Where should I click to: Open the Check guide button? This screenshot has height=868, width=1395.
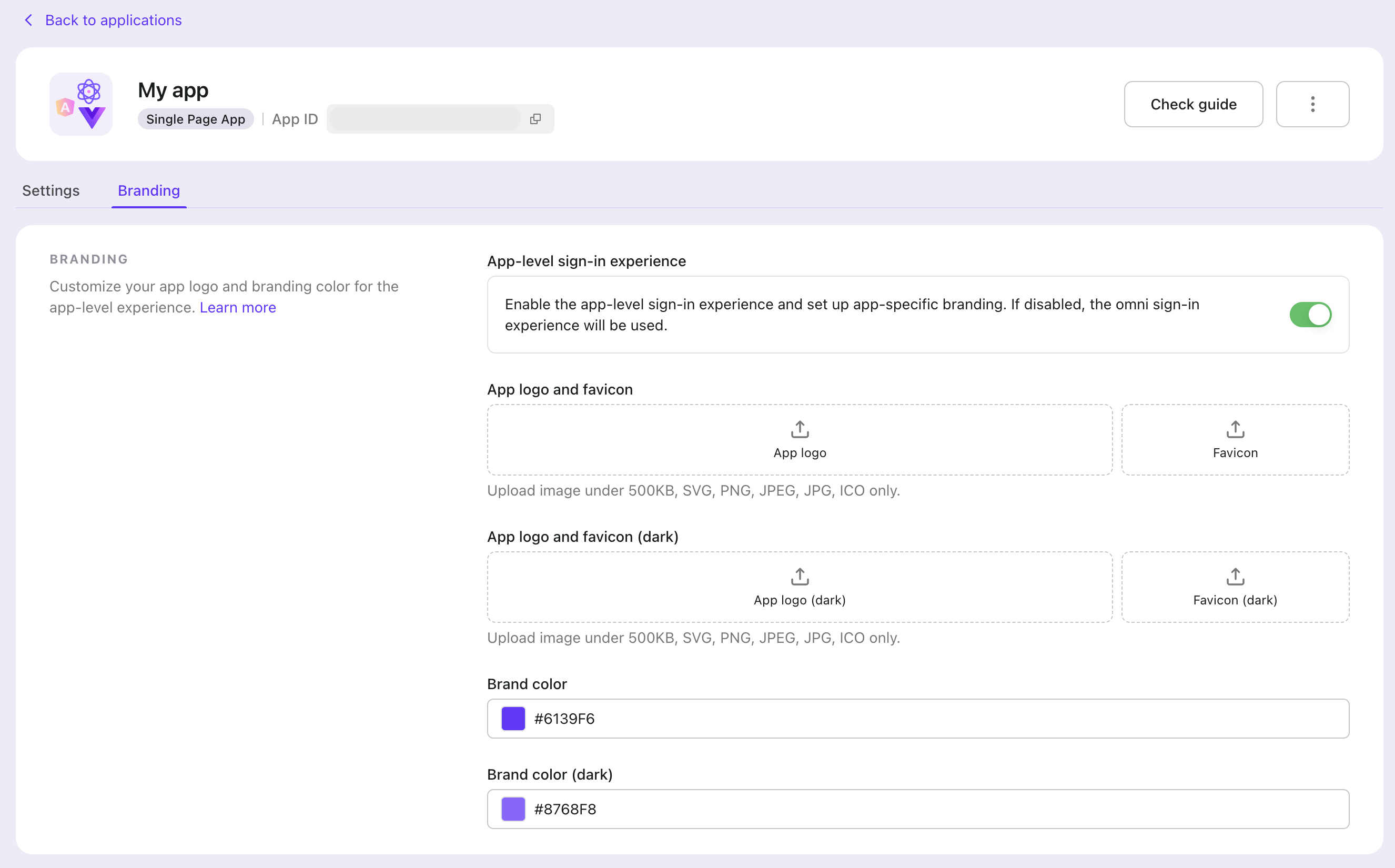pos(1193,104)
